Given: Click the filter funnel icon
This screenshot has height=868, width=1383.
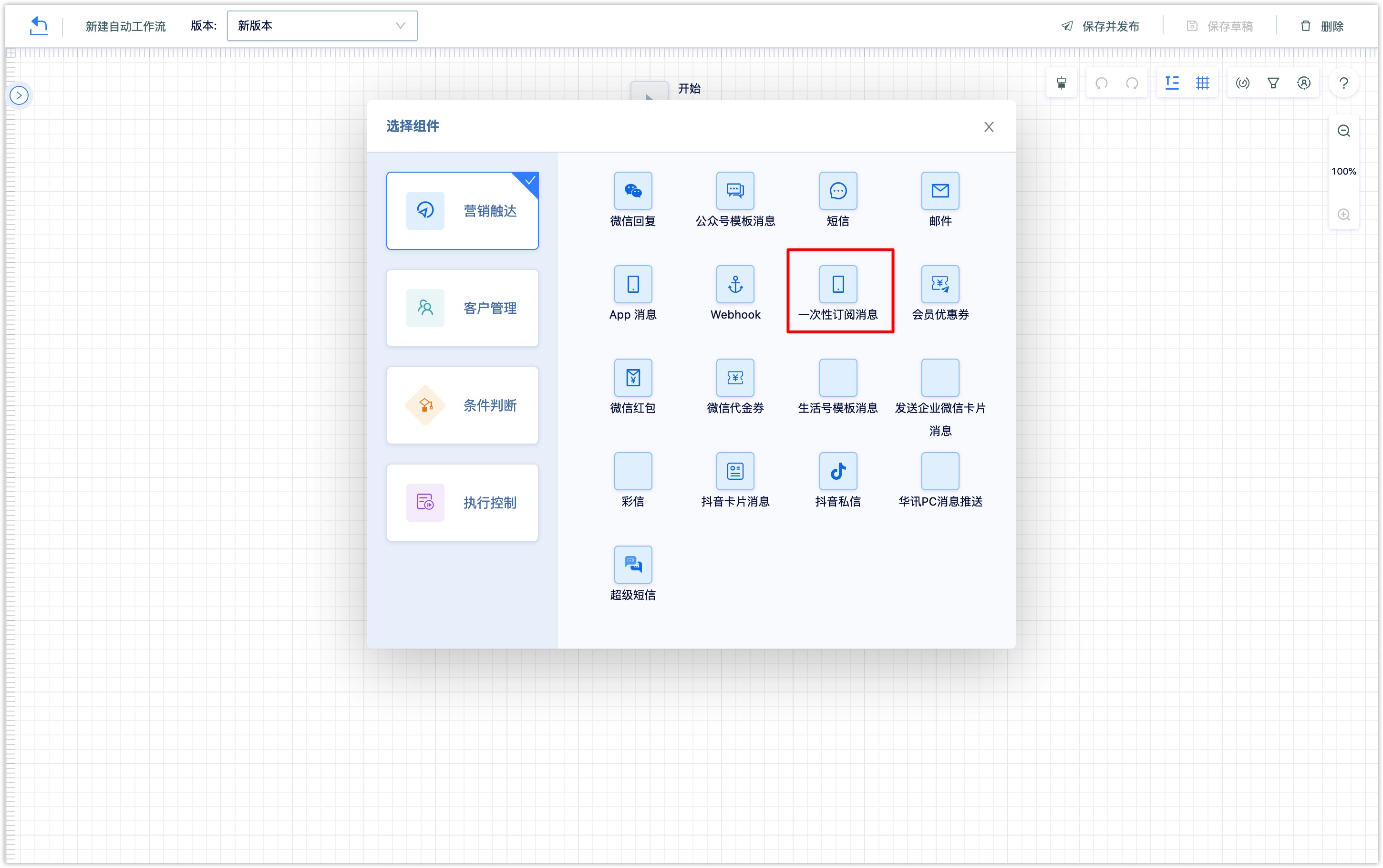Looking at the screenshot, I should click(x=1273, y=83).
